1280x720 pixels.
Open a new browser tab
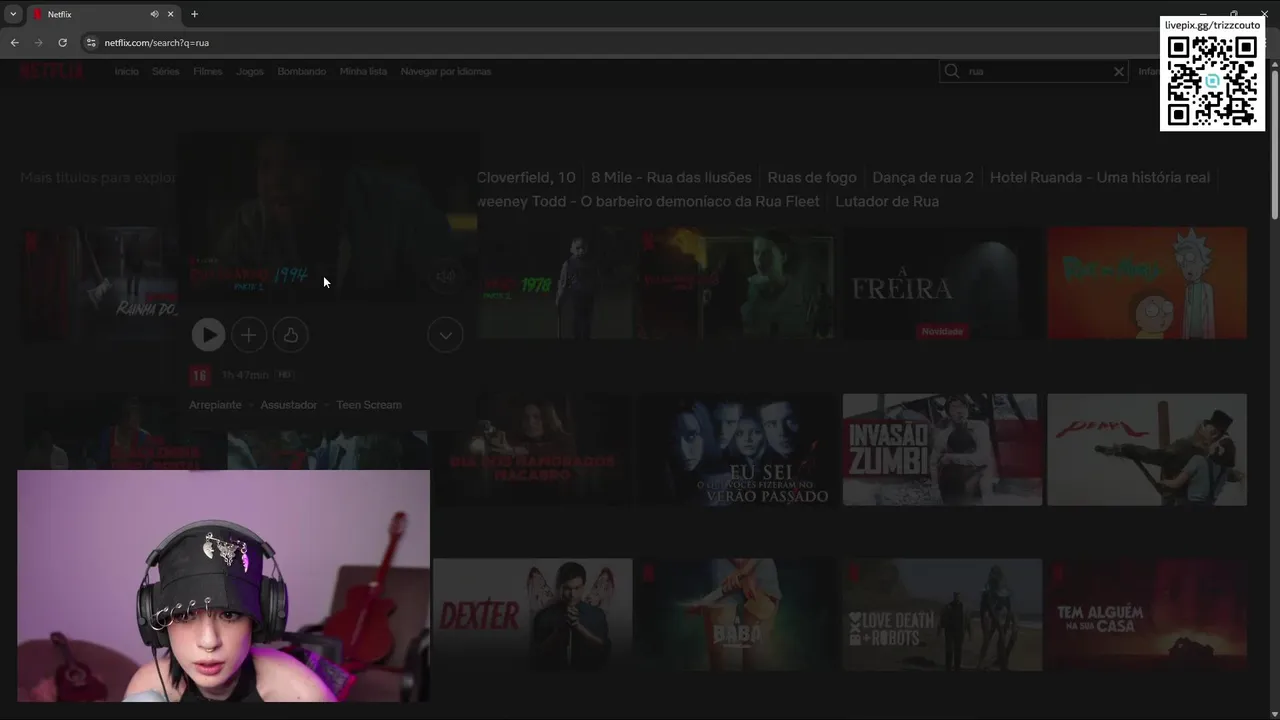click(x=194, y=14)
